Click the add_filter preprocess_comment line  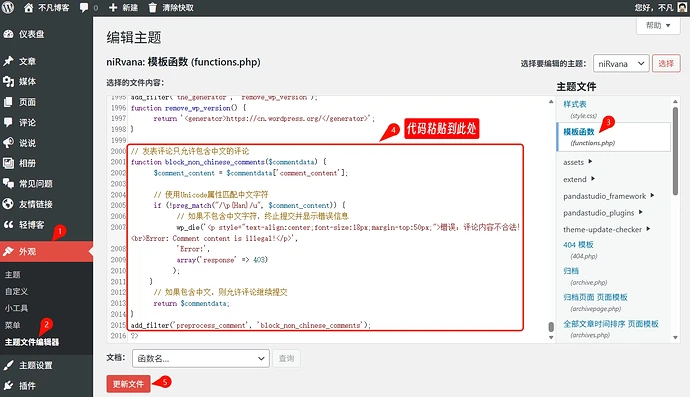pos(251,325)
